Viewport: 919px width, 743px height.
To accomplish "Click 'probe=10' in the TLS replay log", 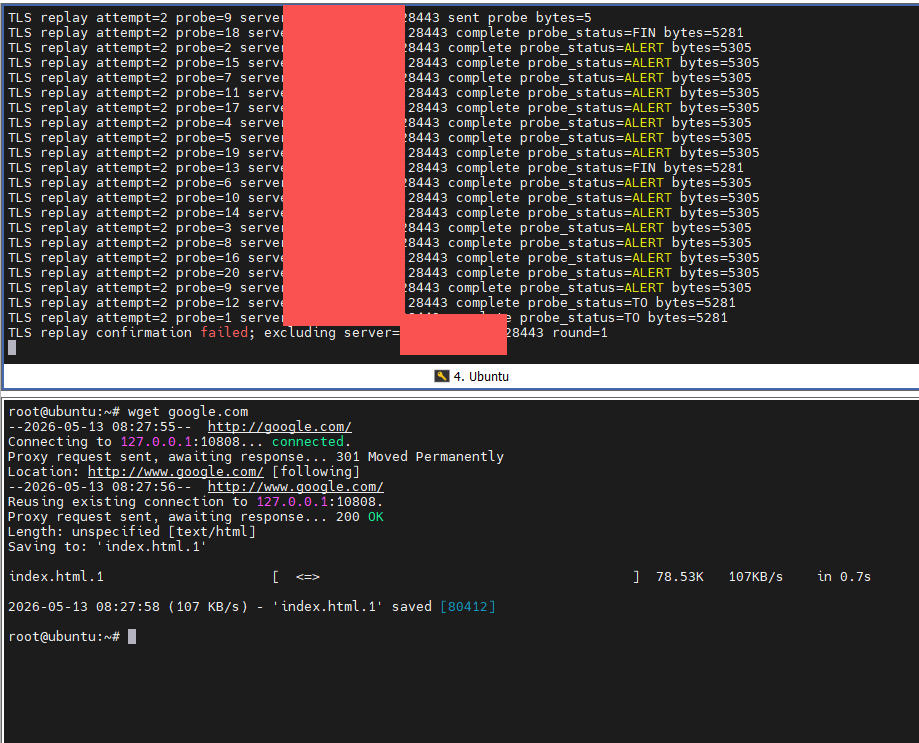I will [x=207, y=197].
